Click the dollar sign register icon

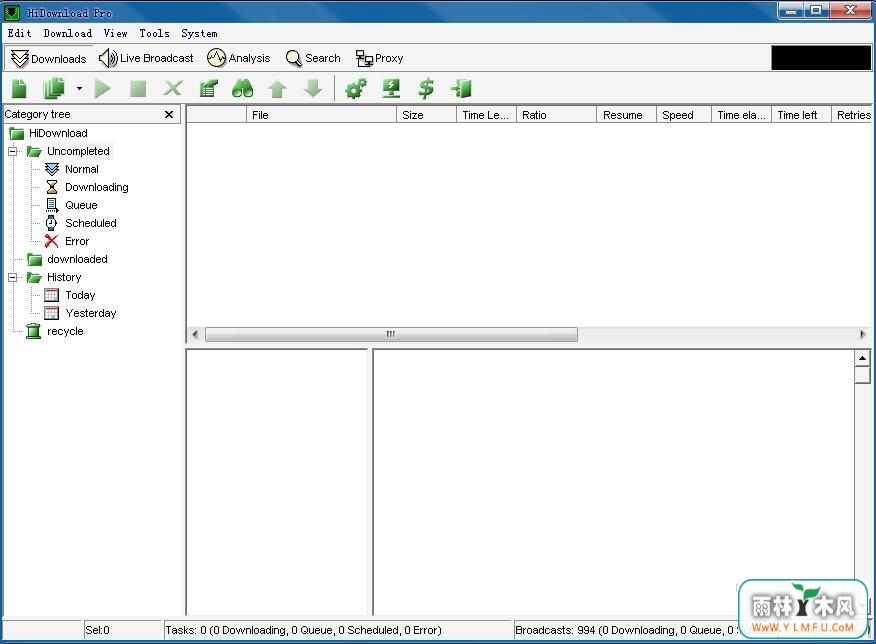pos(426,88)
